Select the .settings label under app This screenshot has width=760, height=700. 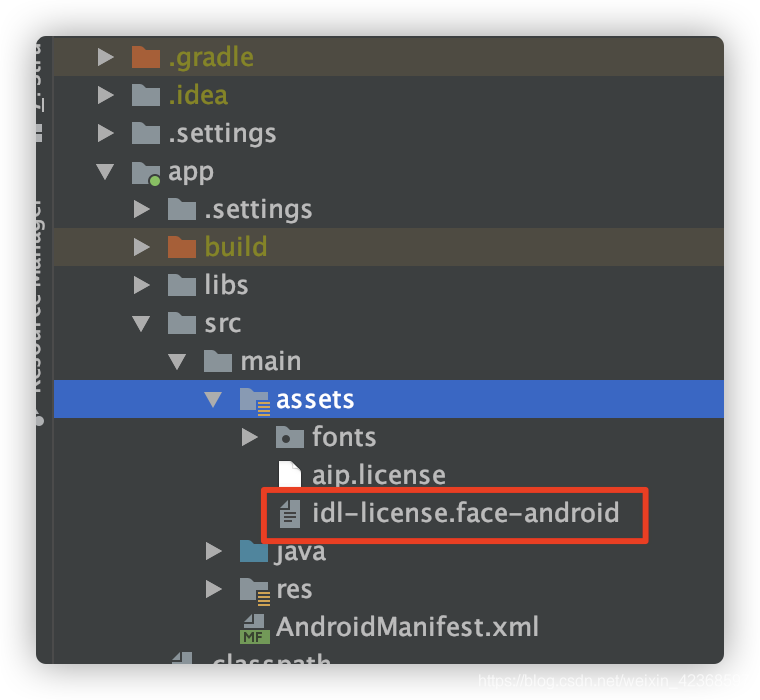(258, 210)
